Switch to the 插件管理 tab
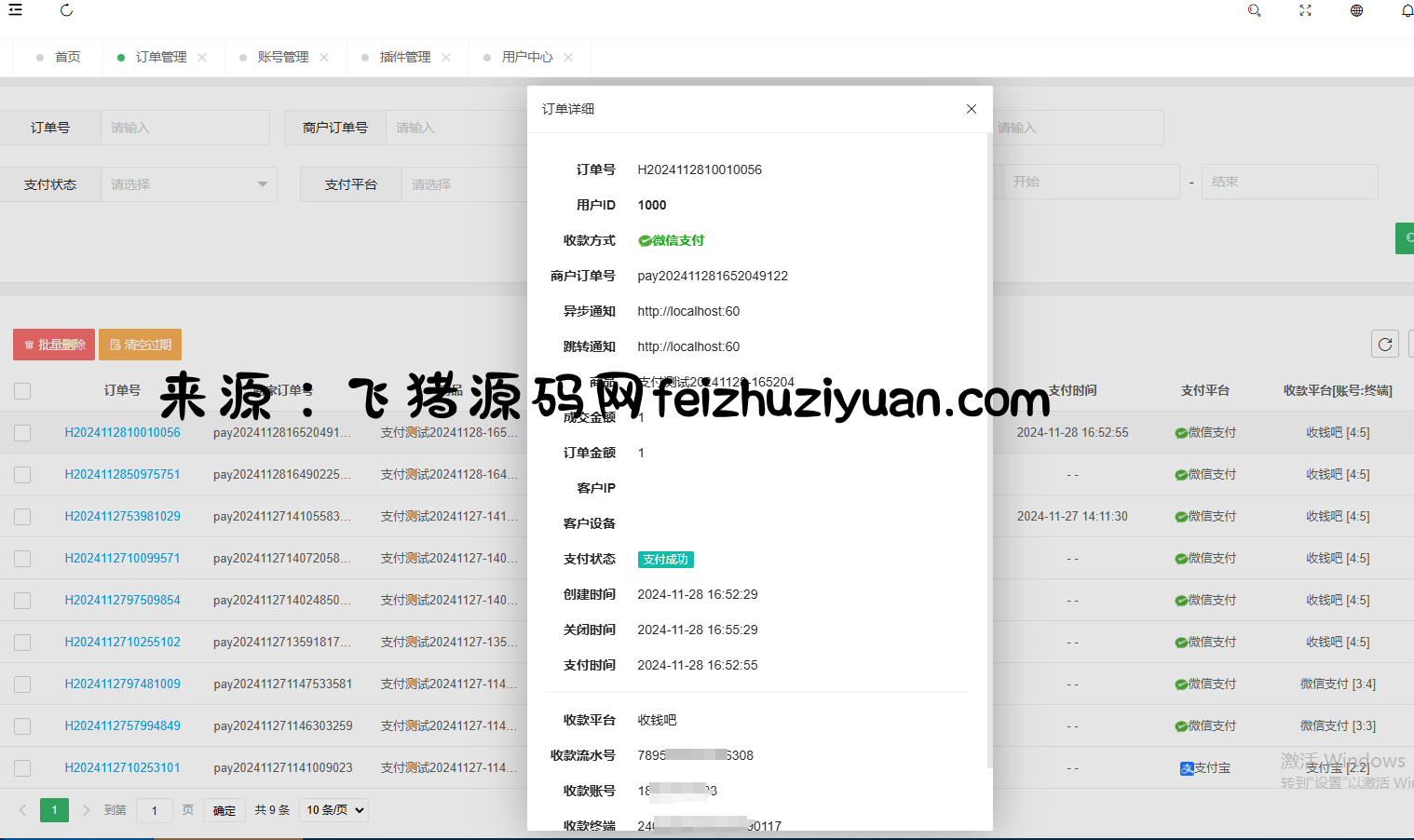 [x=405, y=58]
